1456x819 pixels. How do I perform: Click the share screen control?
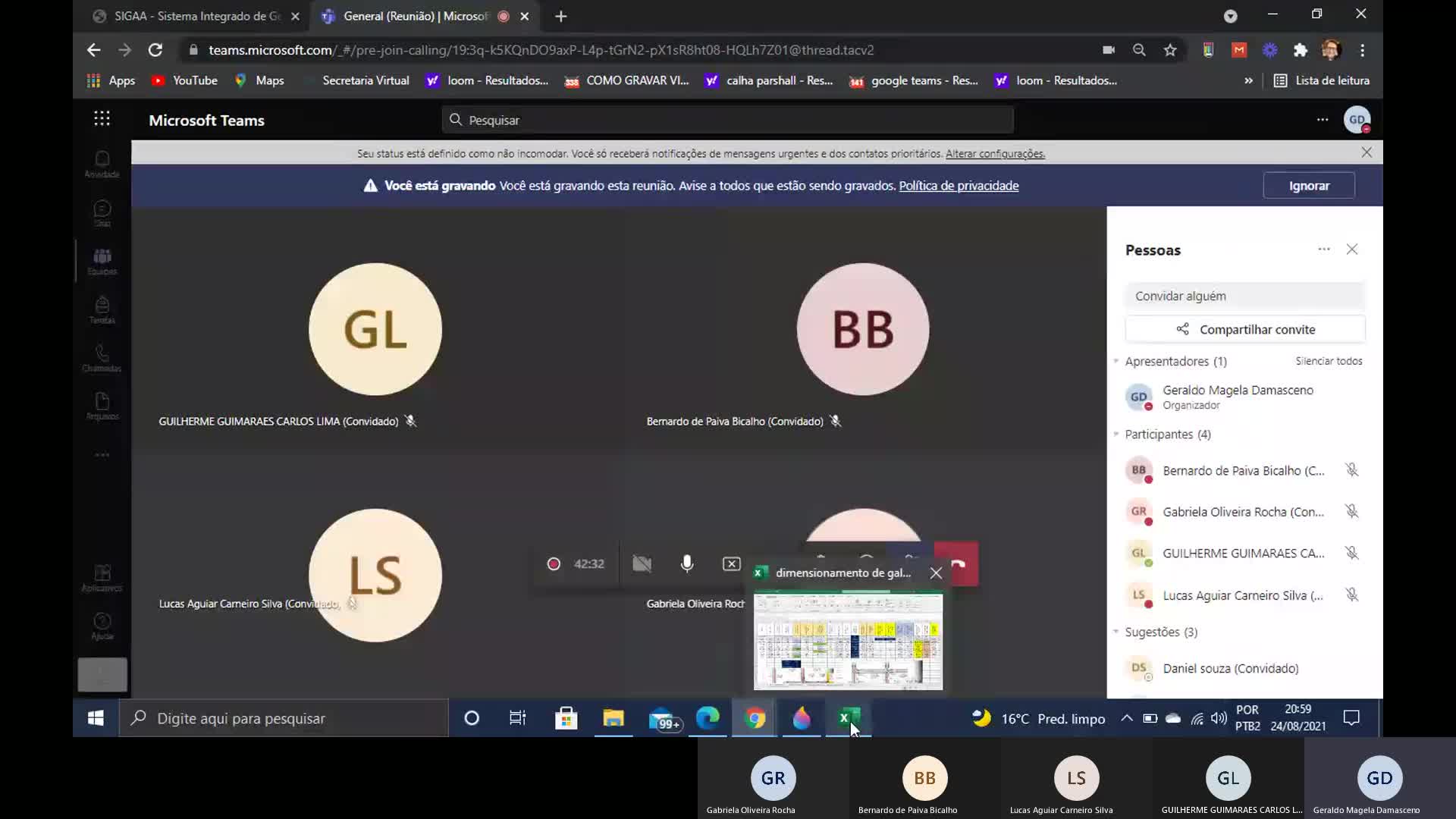(732, 563)
